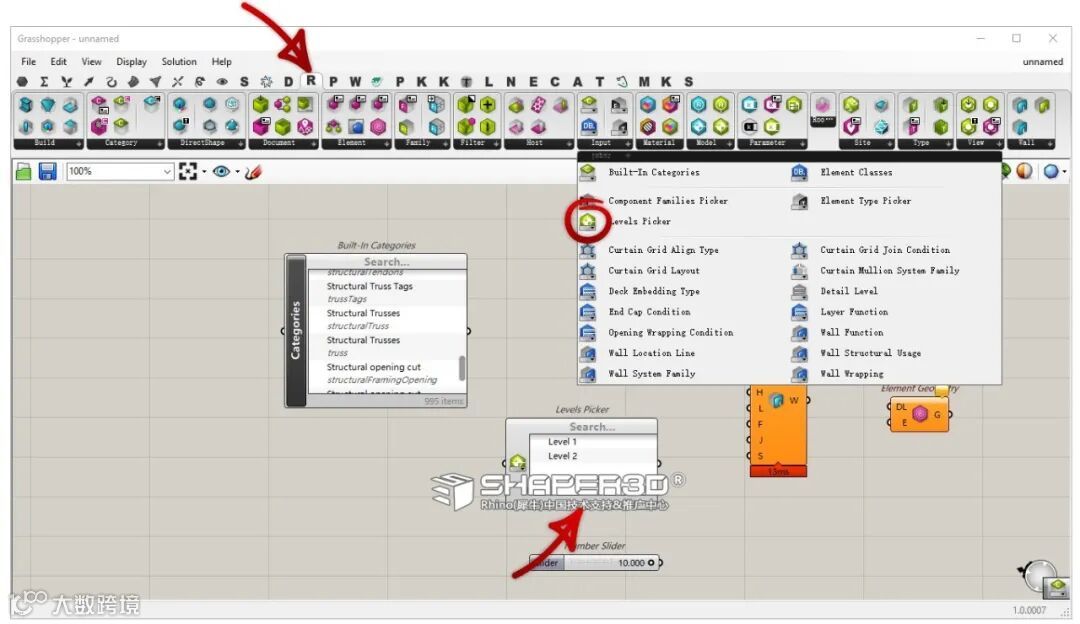Expand the Element panel

[386, 143]
